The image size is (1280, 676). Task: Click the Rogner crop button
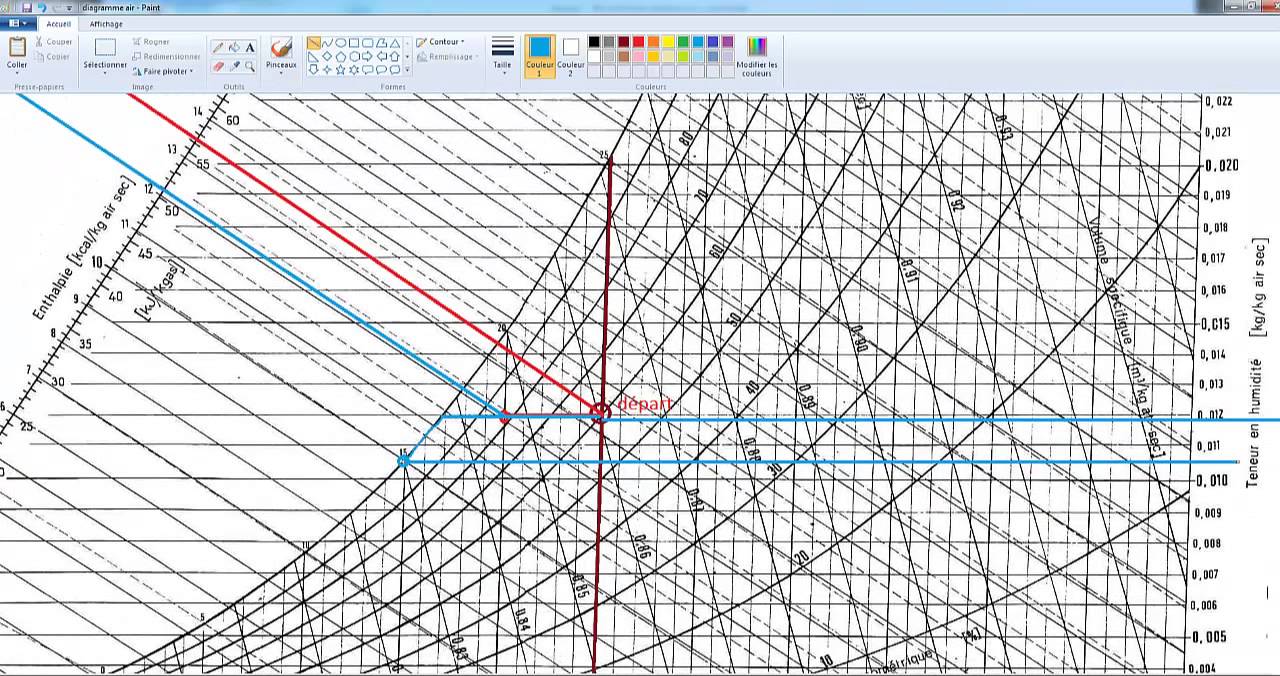click(150, 42)
